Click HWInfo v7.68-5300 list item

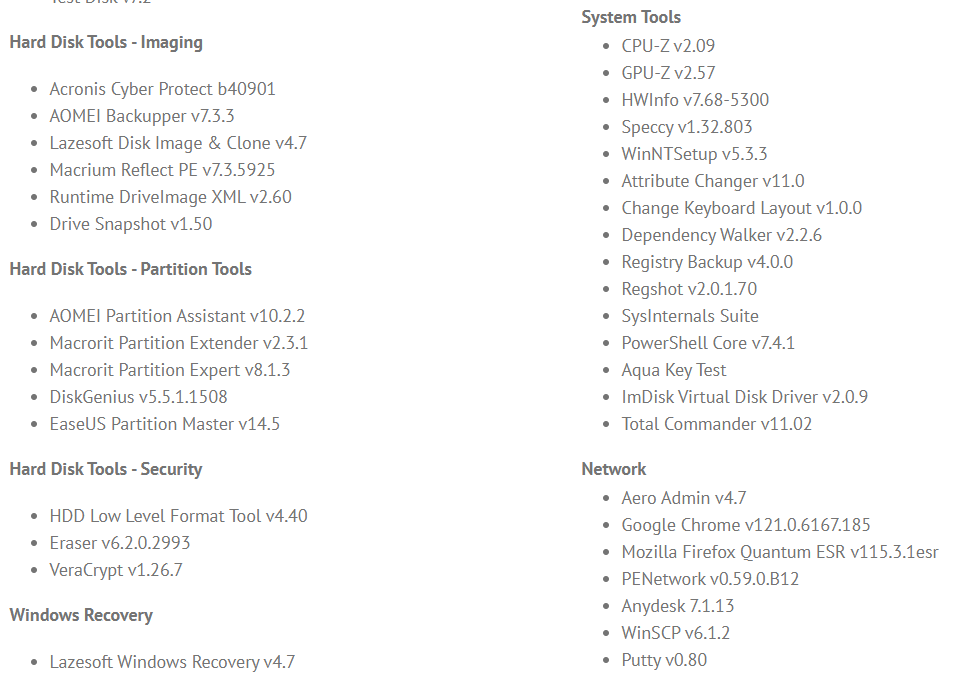pyautogui.click(x=695, y=100)
